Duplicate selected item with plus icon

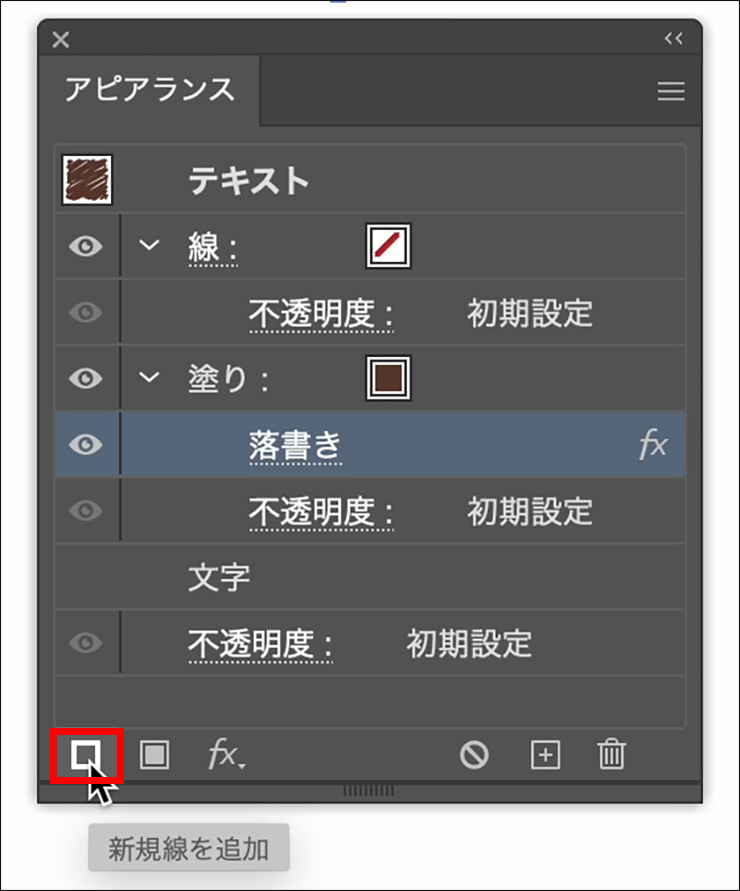pos(545,755)
